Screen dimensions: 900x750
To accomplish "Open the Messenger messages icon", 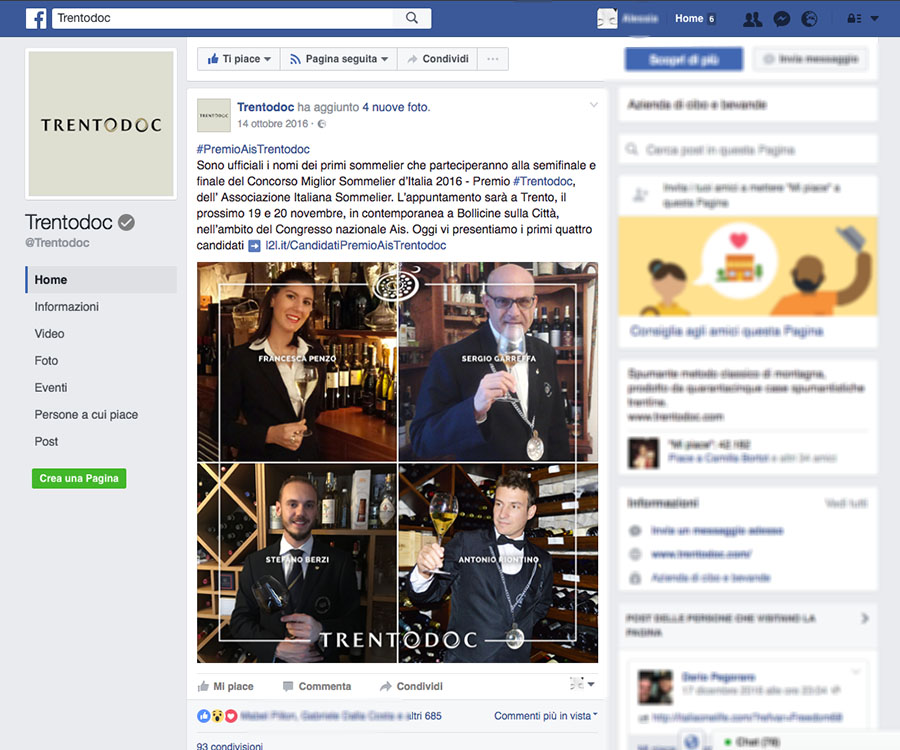I will pyautogui.click(x=781, y=19).
